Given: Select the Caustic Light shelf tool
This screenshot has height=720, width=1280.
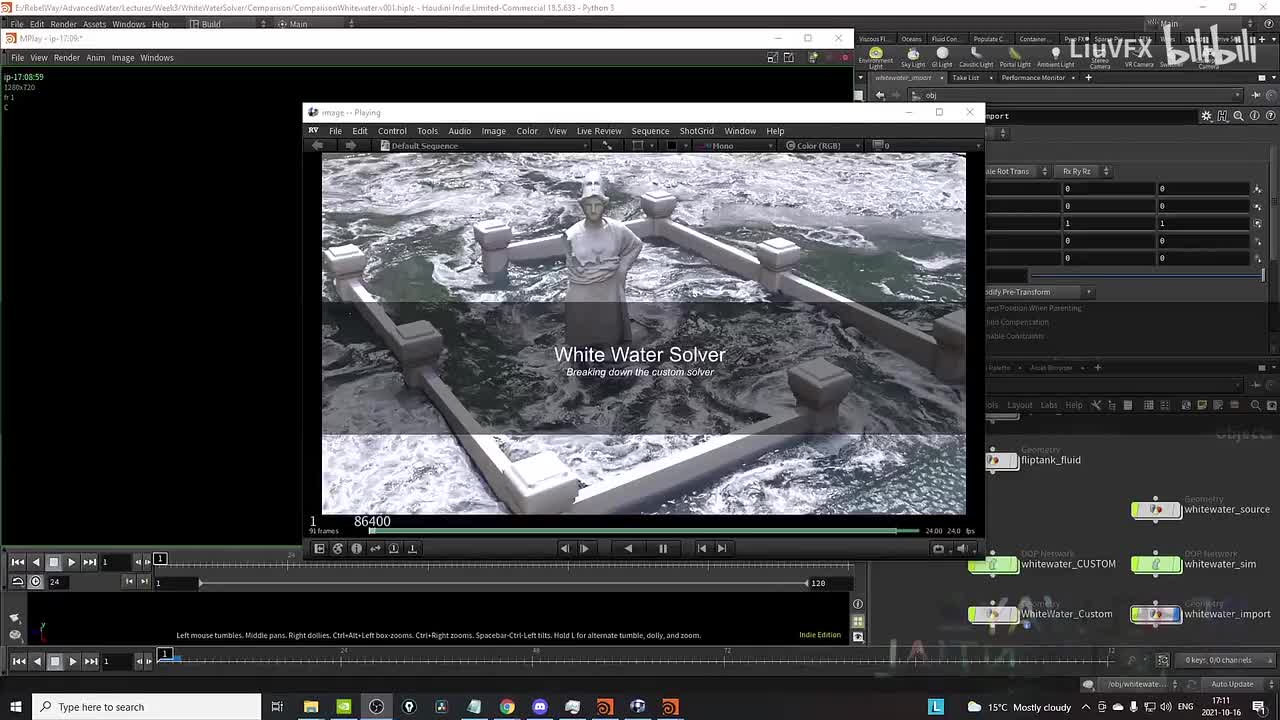Looking at the screenshot, I should coord(976,57).
